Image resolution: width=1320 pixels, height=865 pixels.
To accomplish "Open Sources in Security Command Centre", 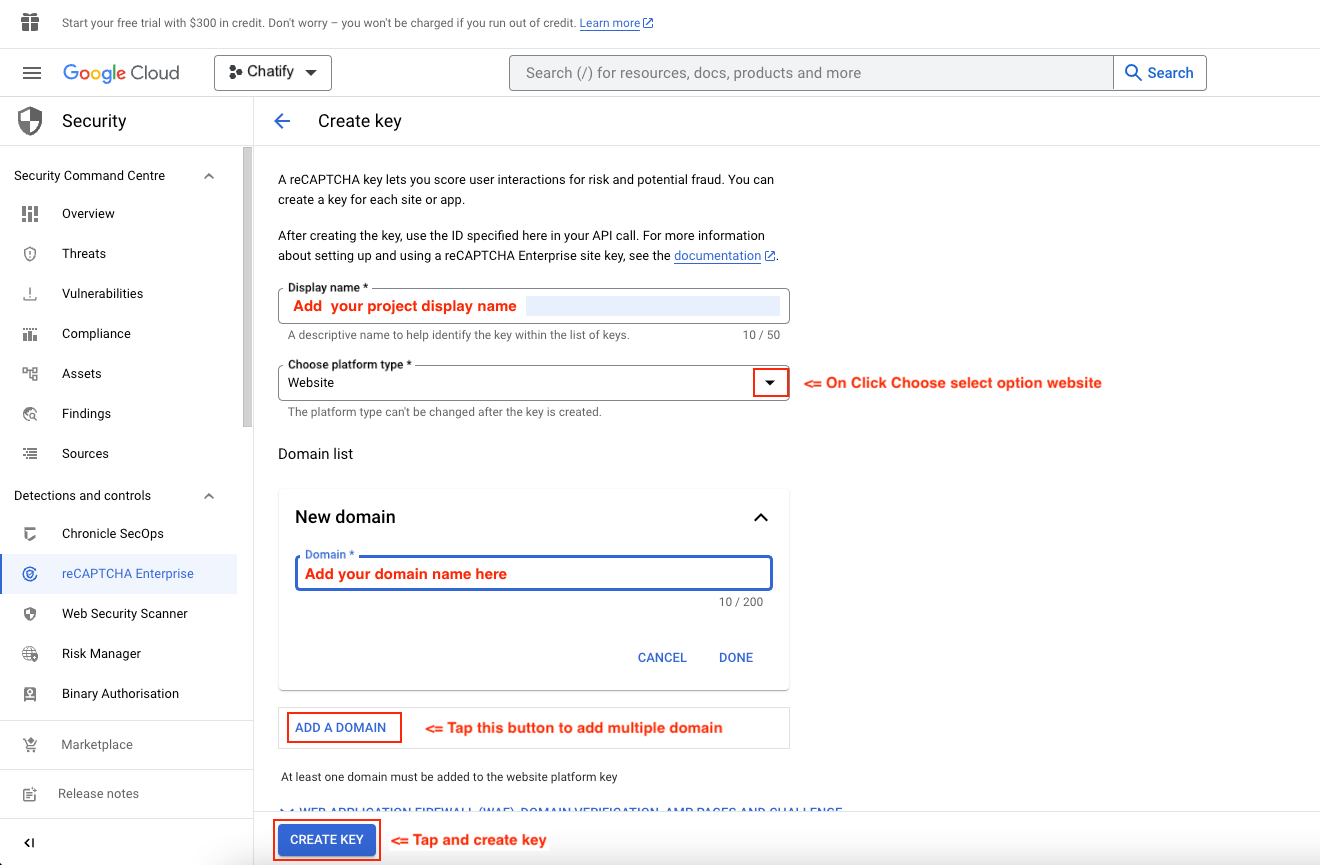I will pos(85,453).
